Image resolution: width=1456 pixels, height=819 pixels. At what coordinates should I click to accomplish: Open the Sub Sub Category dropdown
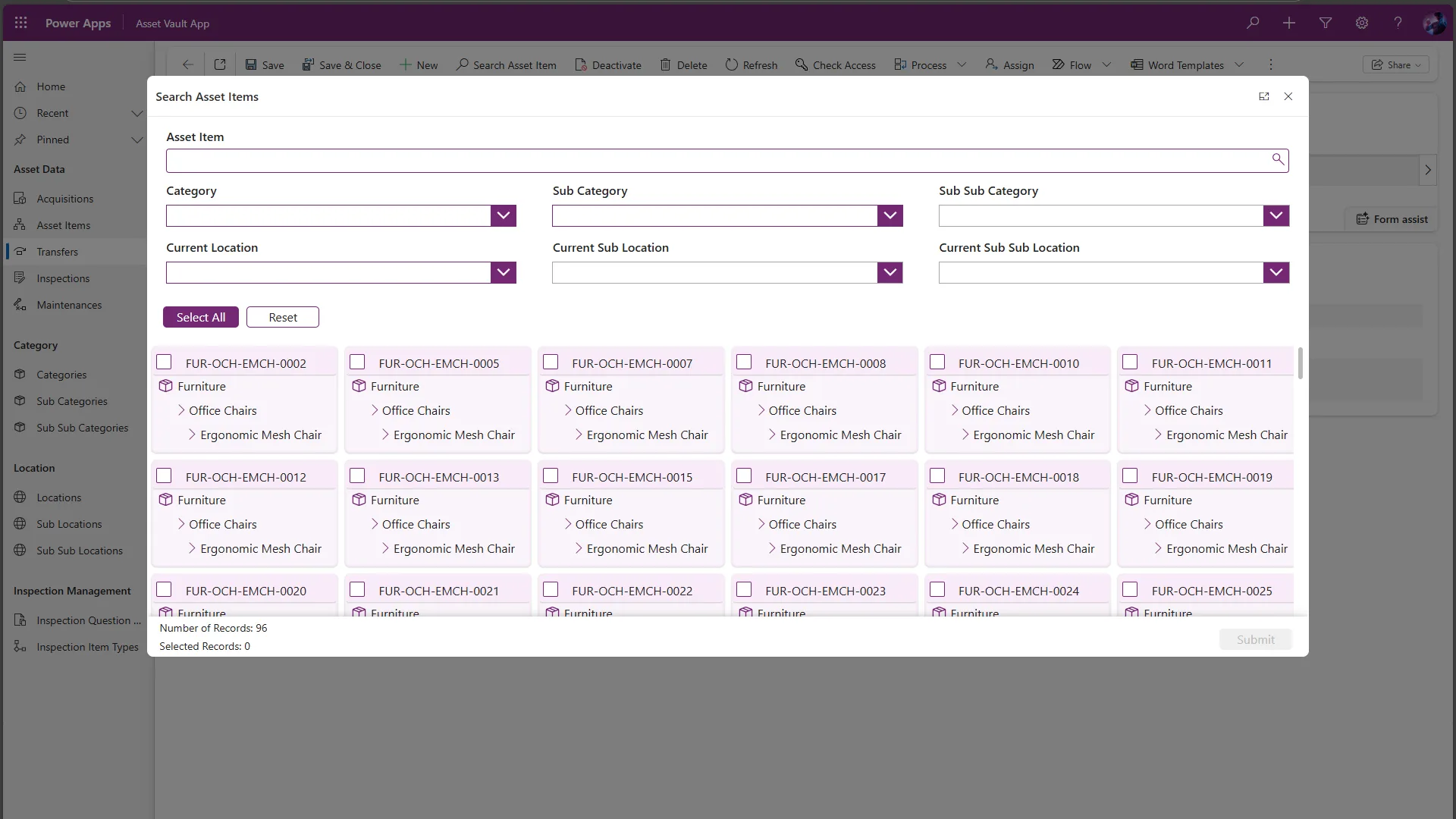[x=1276, y=216]
